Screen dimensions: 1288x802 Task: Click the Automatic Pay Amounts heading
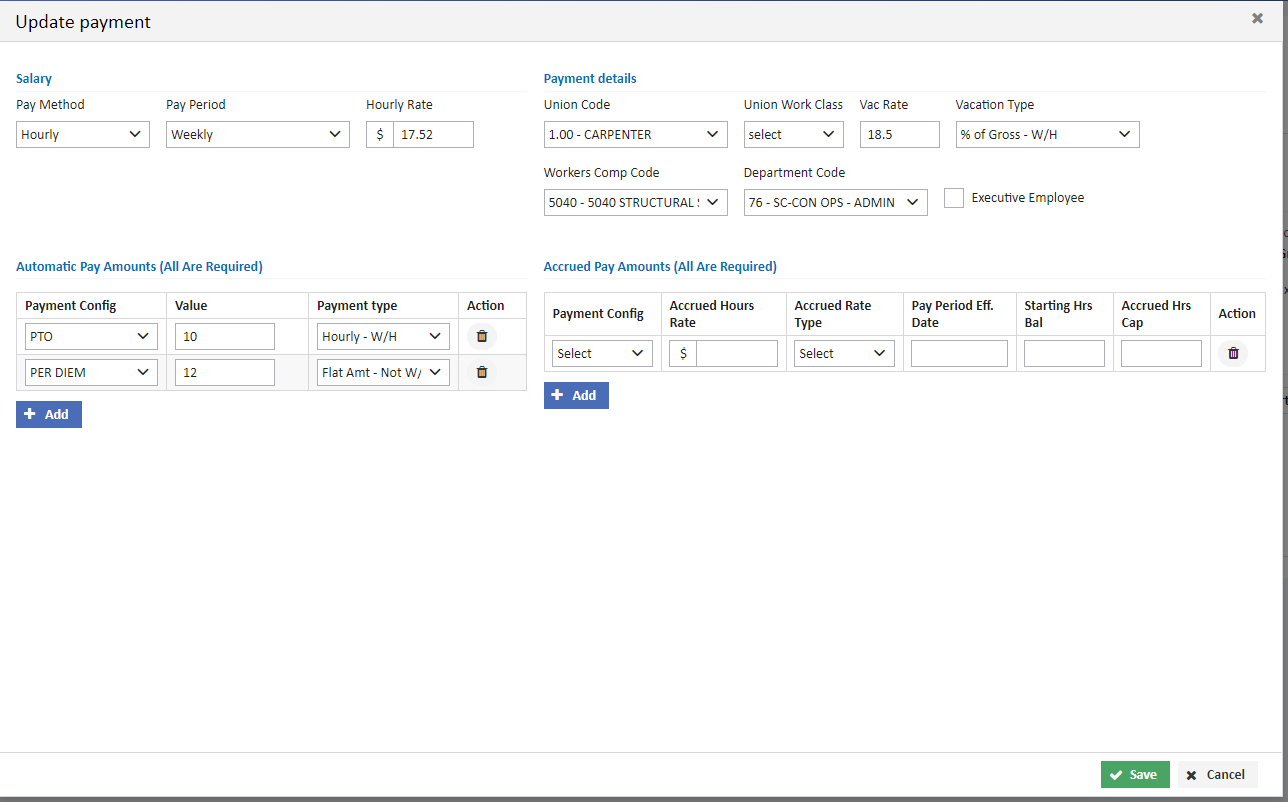[x=139, y=266]
